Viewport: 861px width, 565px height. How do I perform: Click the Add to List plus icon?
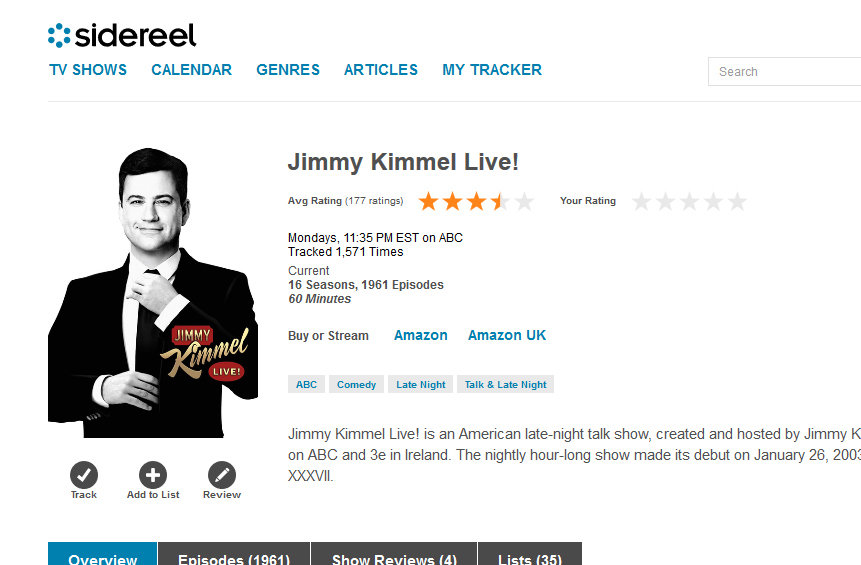153,475
